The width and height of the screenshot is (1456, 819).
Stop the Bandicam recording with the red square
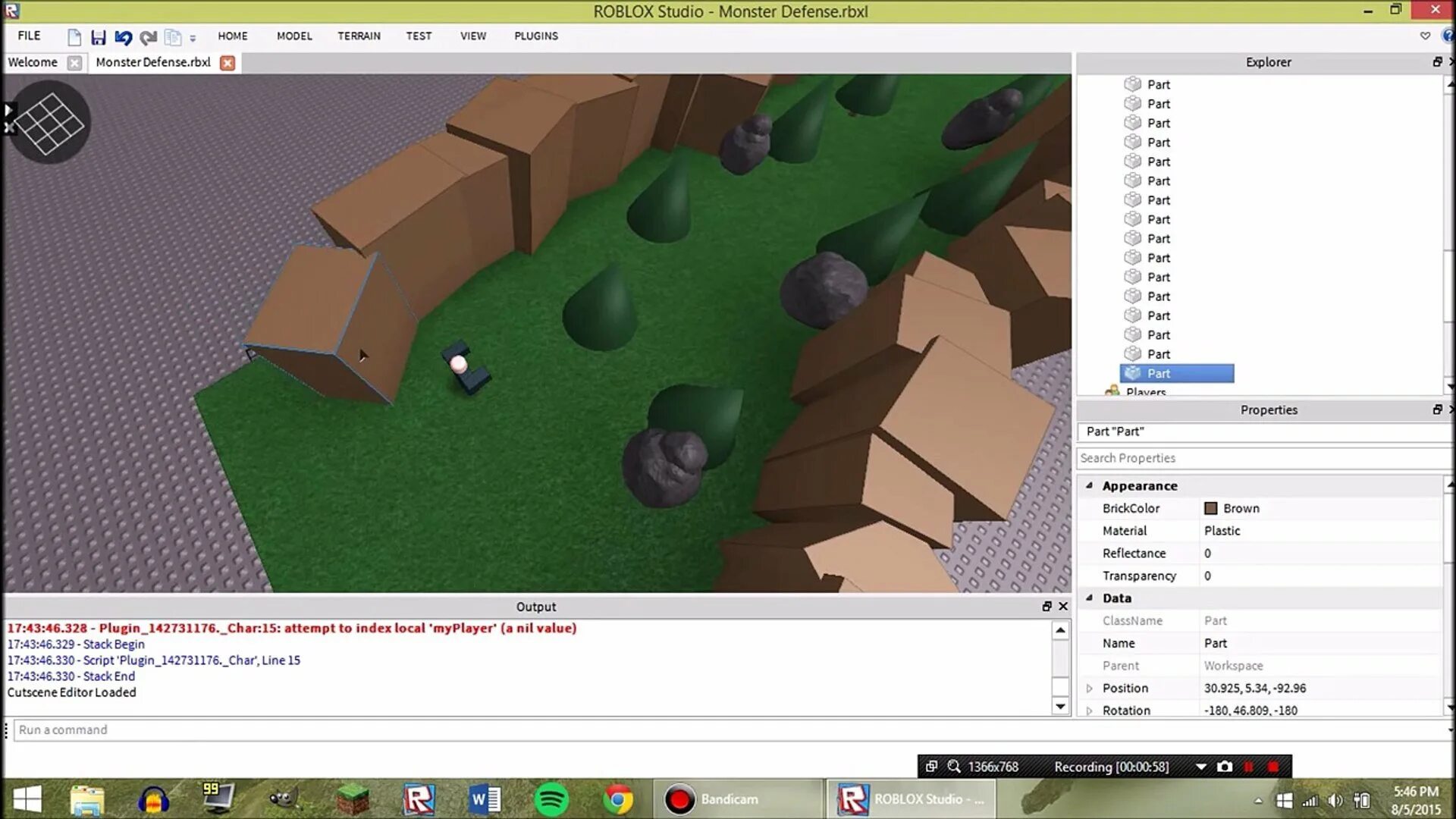[x=1273, y=767]
